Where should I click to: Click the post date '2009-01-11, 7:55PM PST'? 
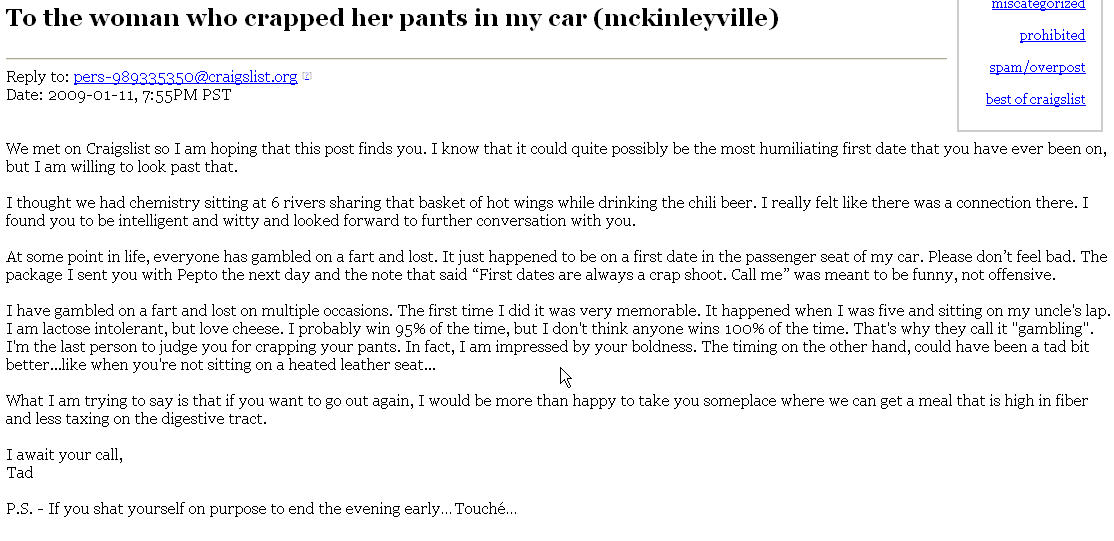click(139, 95)
